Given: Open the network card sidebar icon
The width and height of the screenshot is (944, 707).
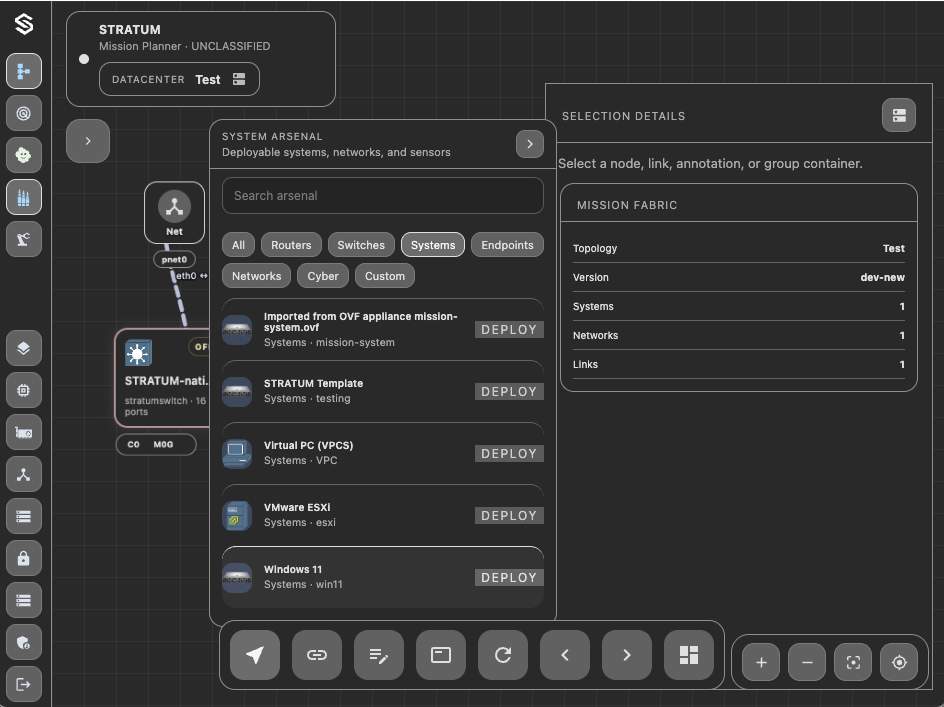Looking at the screenshot, I should 23,432.
